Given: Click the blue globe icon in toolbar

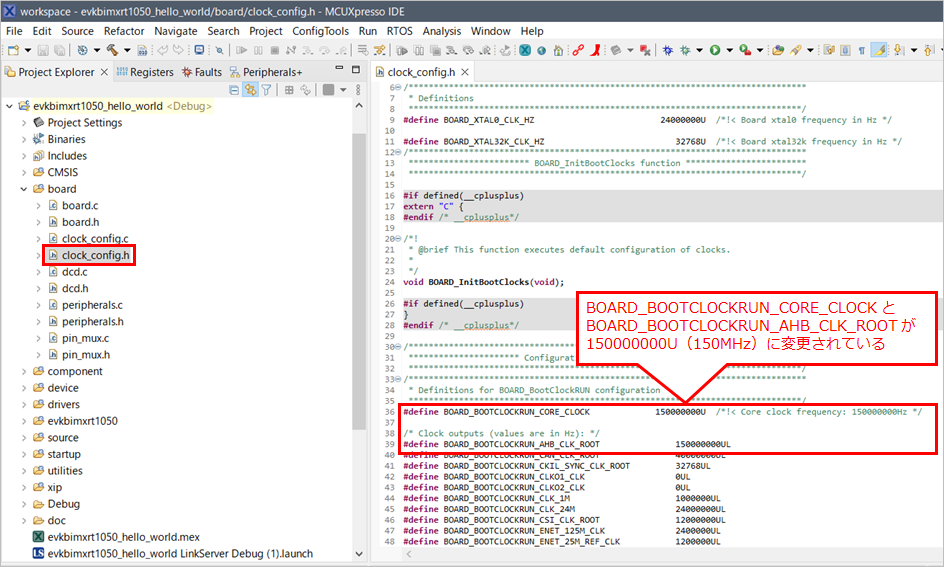Looking at the screenshot, I should [x=542, y=51].
